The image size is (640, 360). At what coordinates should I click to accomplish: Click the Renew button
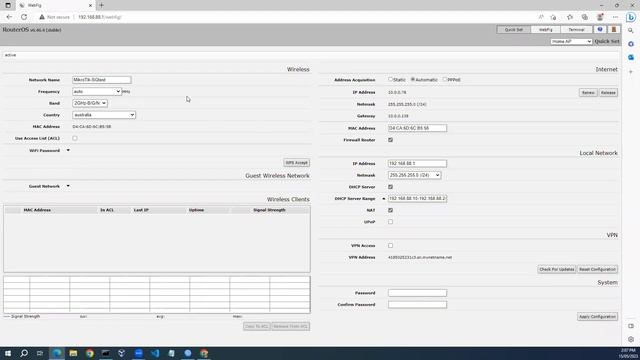(x=588, y=93)
